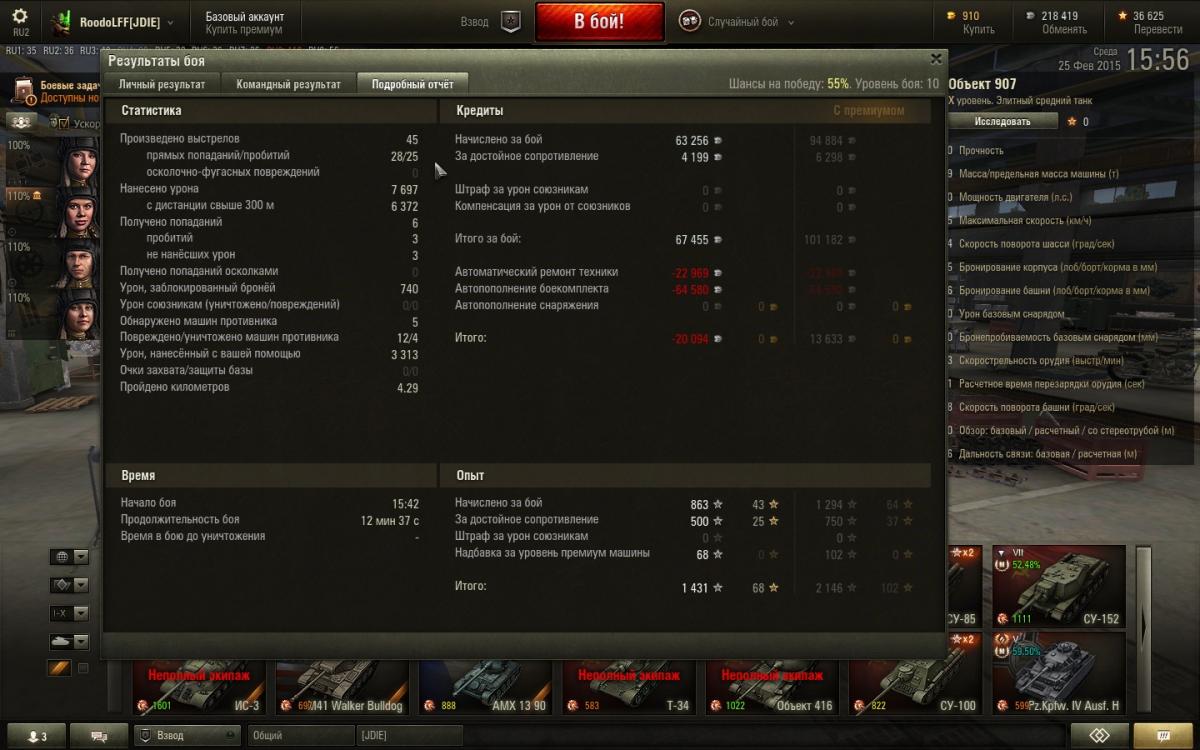Viewport: 1200px width, 750px height.
Task: Click the Боевые задачи briefcase icon
Action: click(x=24, y=92)
